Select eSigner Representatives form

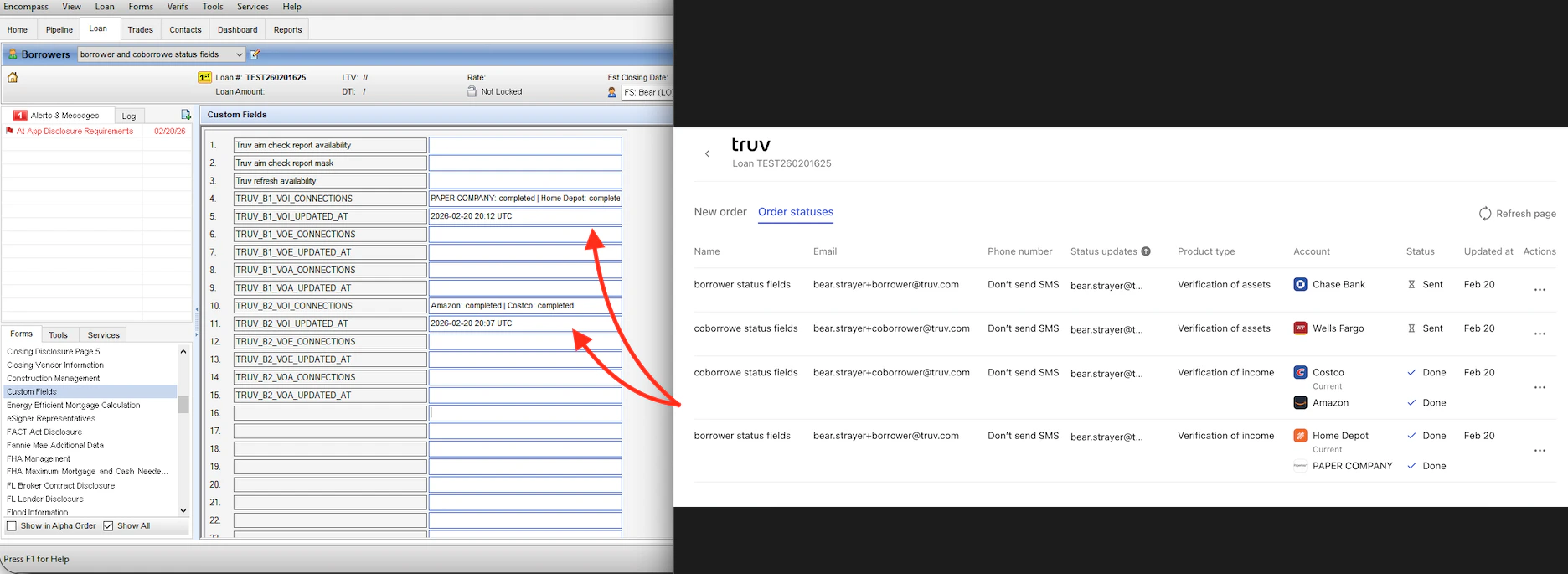click(x=51, y=419)
